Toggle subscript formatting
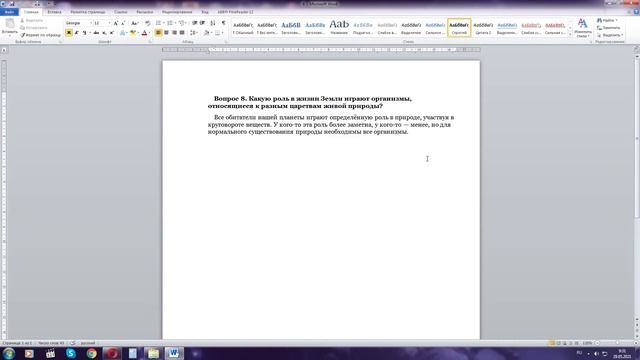 (x=104, y=33)
